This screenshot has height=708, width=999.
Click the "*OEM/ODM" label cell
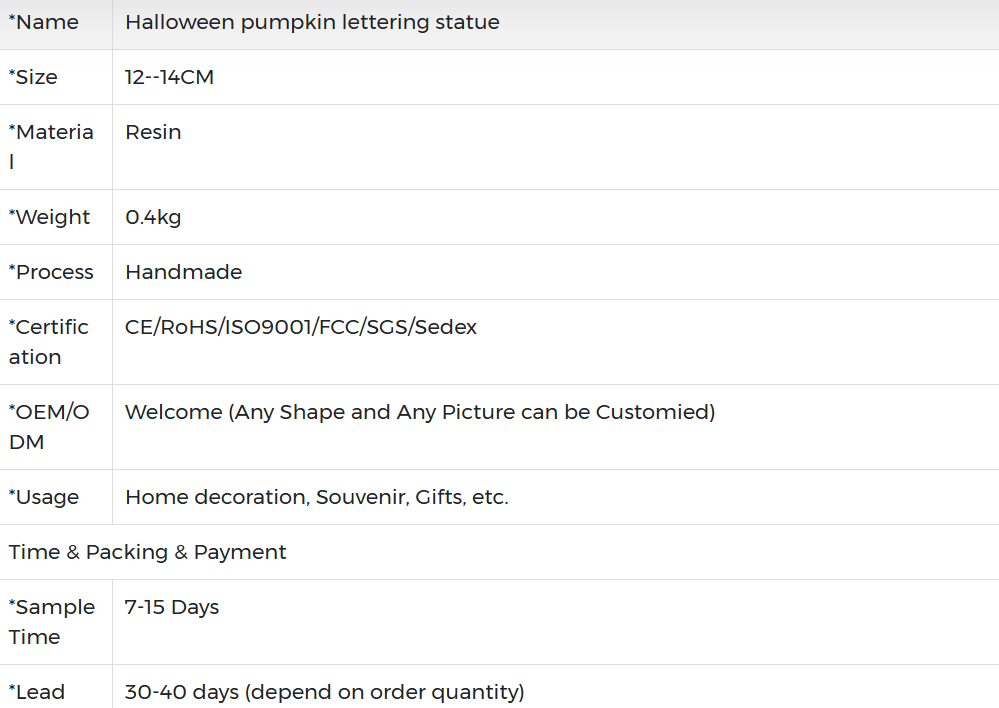(x=49, y=426)
